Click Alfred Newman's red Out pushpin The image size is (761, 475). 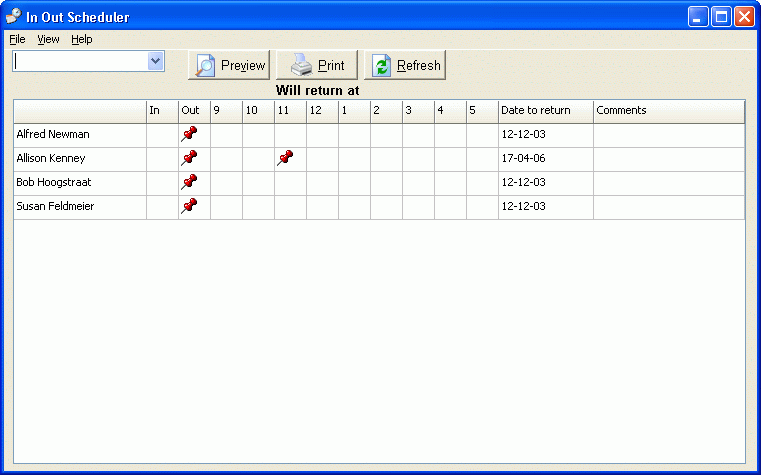click(x=189, y=134)
